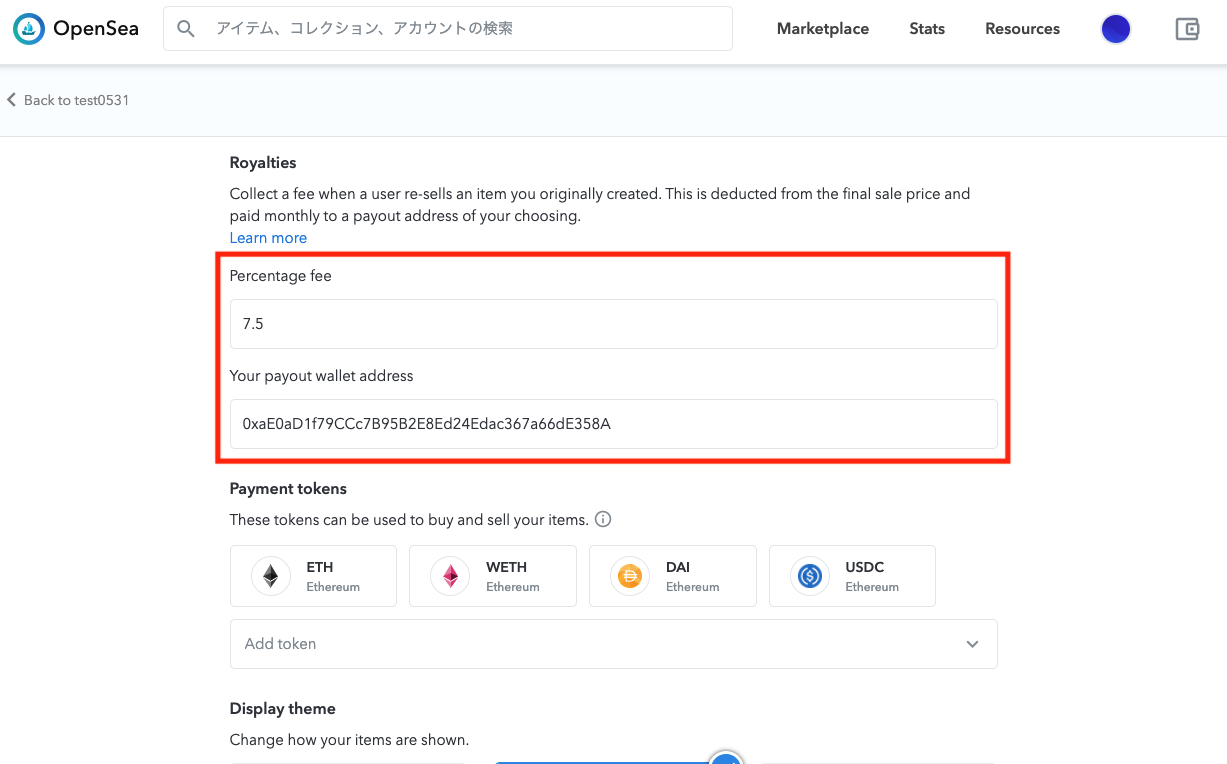Select the USDC Ethereum token card
Image resolution: width=1227 pixels, height=764 pixels.
coord(852,576)
